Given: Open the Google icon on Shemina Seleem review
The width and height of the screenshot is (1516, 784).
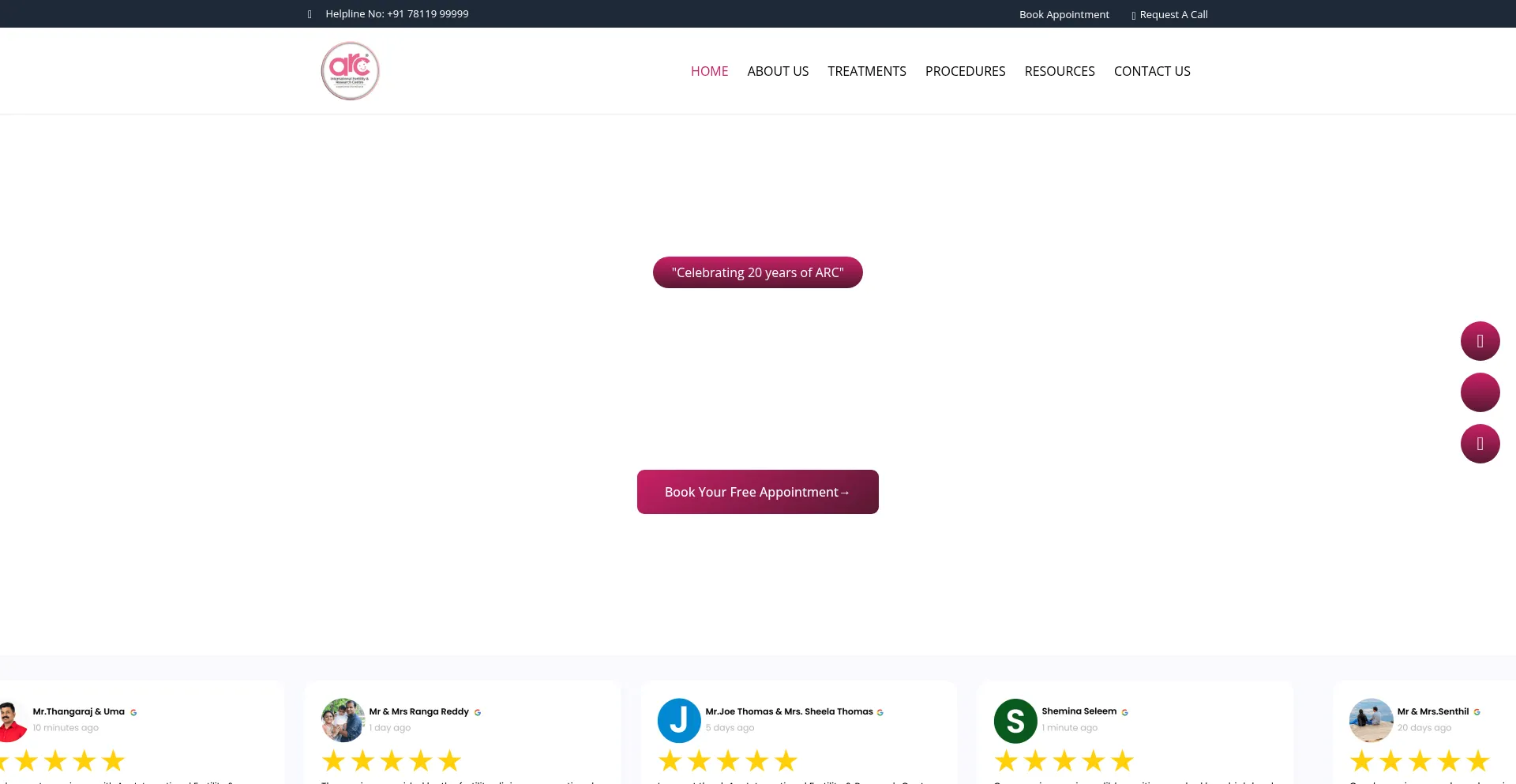Looking at the screenshot, I should pyautogui.click(x=1124, y=711).
